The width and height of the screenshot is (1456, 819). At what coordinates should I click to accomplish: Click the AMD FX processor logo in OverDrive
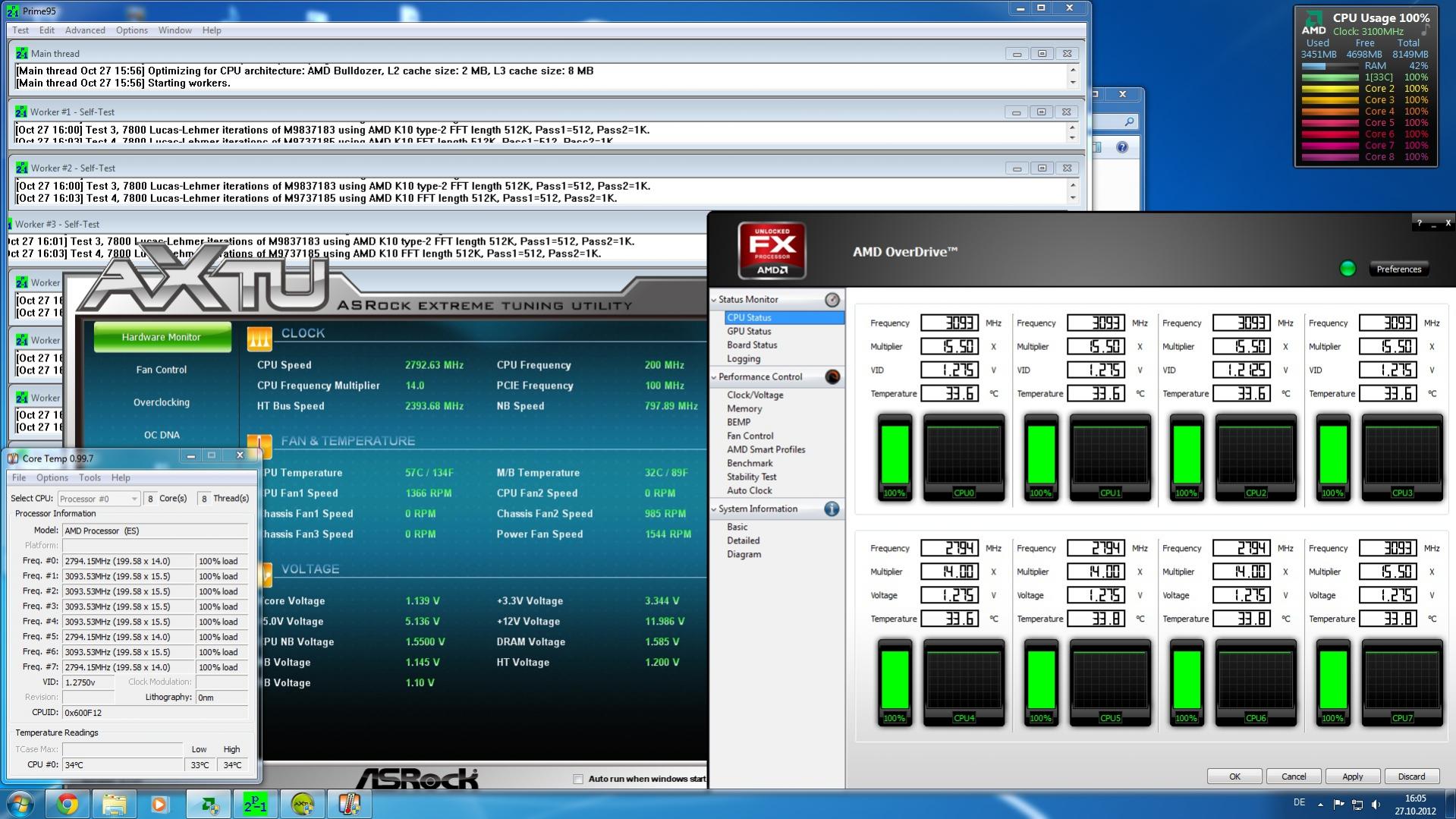tap(772, 250)
